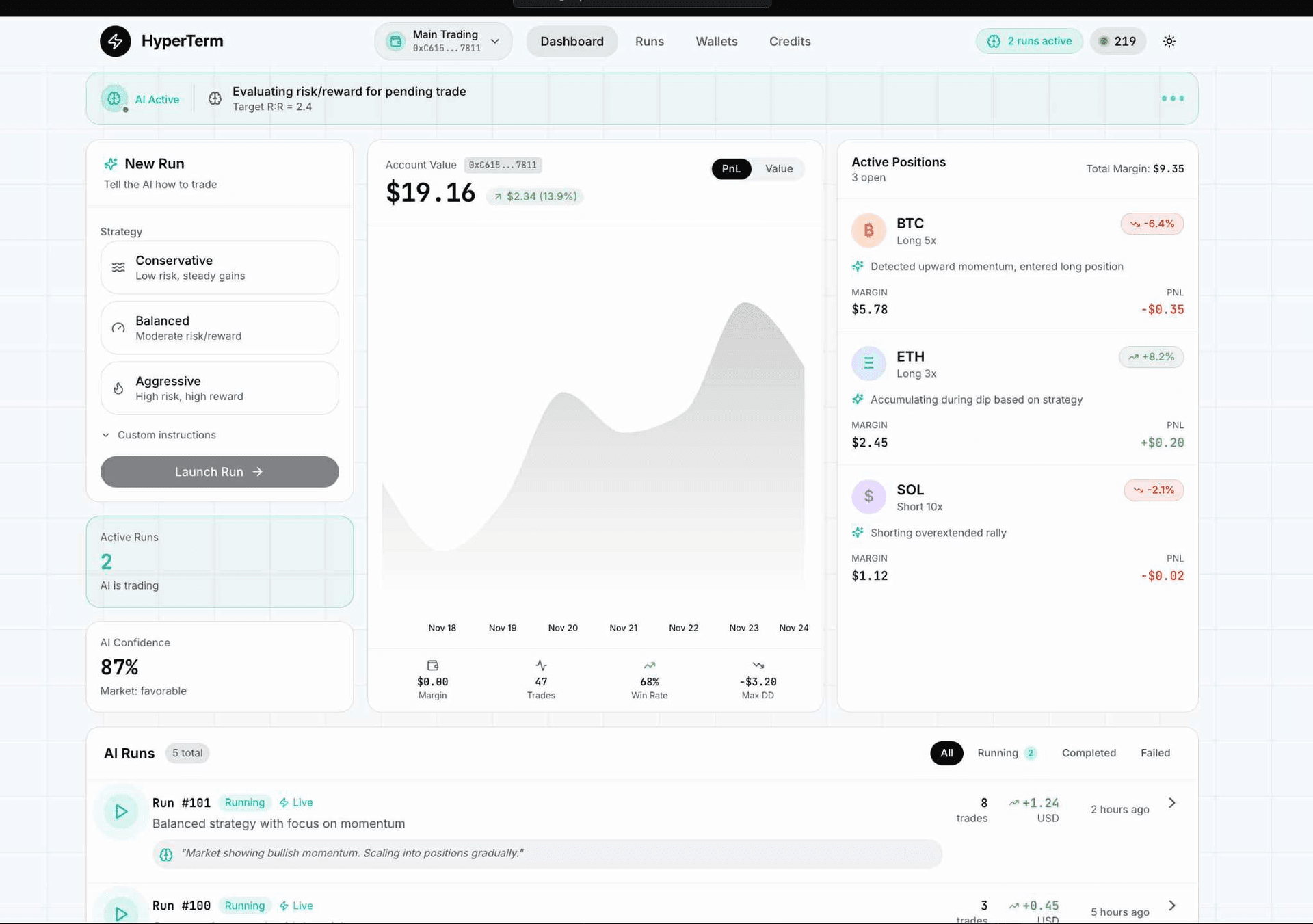Click the -6.4% badge on BTC position
The width and height of the screenshot is (1313, 924).
point(1152,224)
